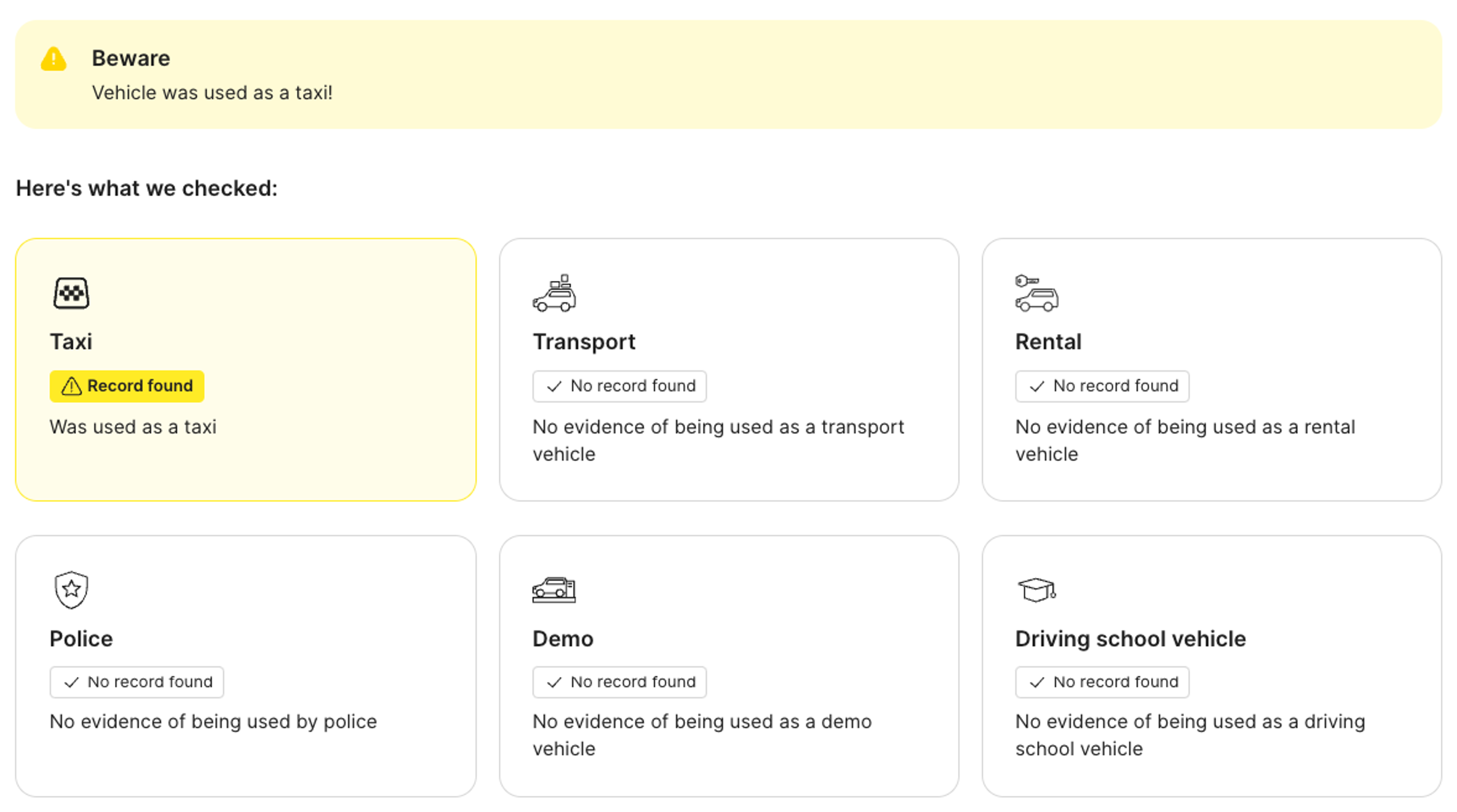
Task: Click Transport's No record found badge
Action: point(619,386)
